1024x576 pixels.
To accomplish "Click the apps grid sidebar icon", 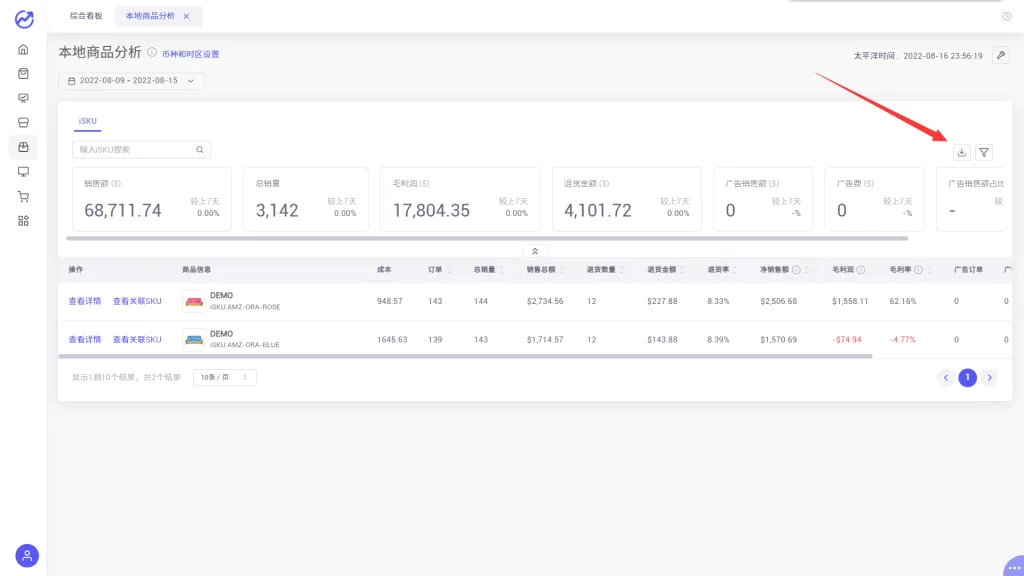I will pyautogui.click(x=24, y=221).
